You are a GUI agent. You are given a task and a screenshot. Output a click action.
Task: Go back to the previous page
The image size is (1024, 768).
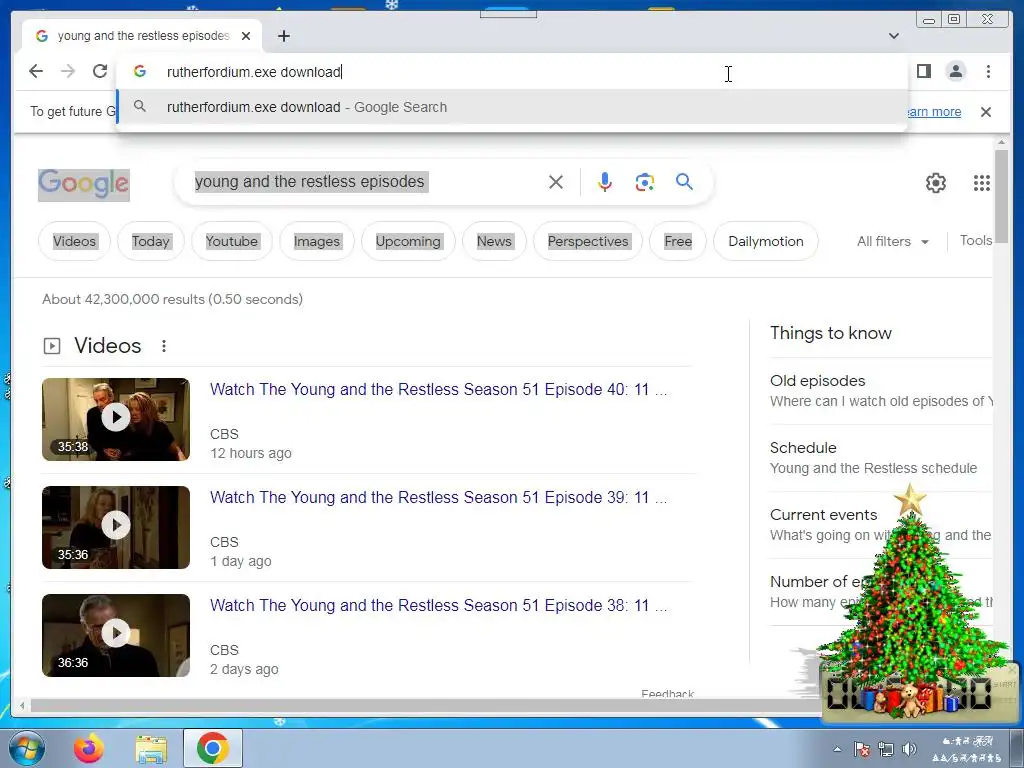(36, 71)
